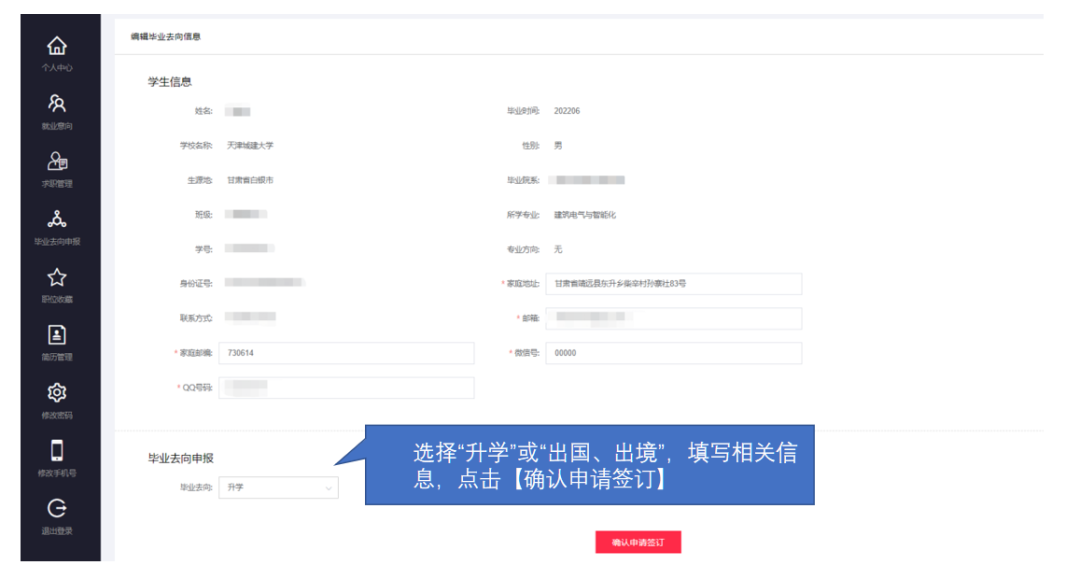Select the 毕业去向申报 sidebar icon
The width and height of the screenshot is (1080, 579).
pyautogui.click(x=57, y=220)
